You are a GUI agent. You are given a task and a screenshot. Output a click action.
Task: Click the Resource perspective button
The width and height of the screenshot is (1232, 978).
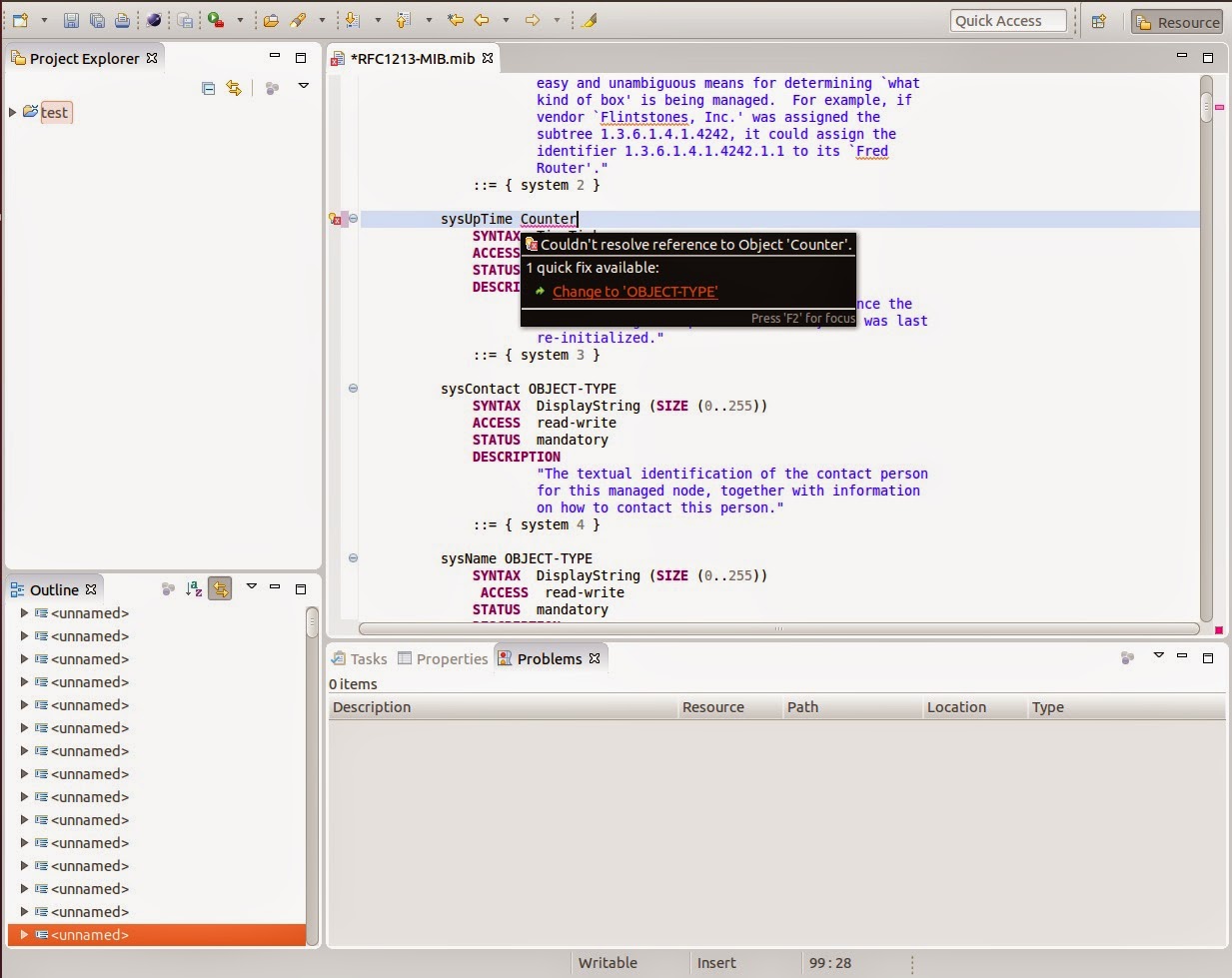(1177, 22)
